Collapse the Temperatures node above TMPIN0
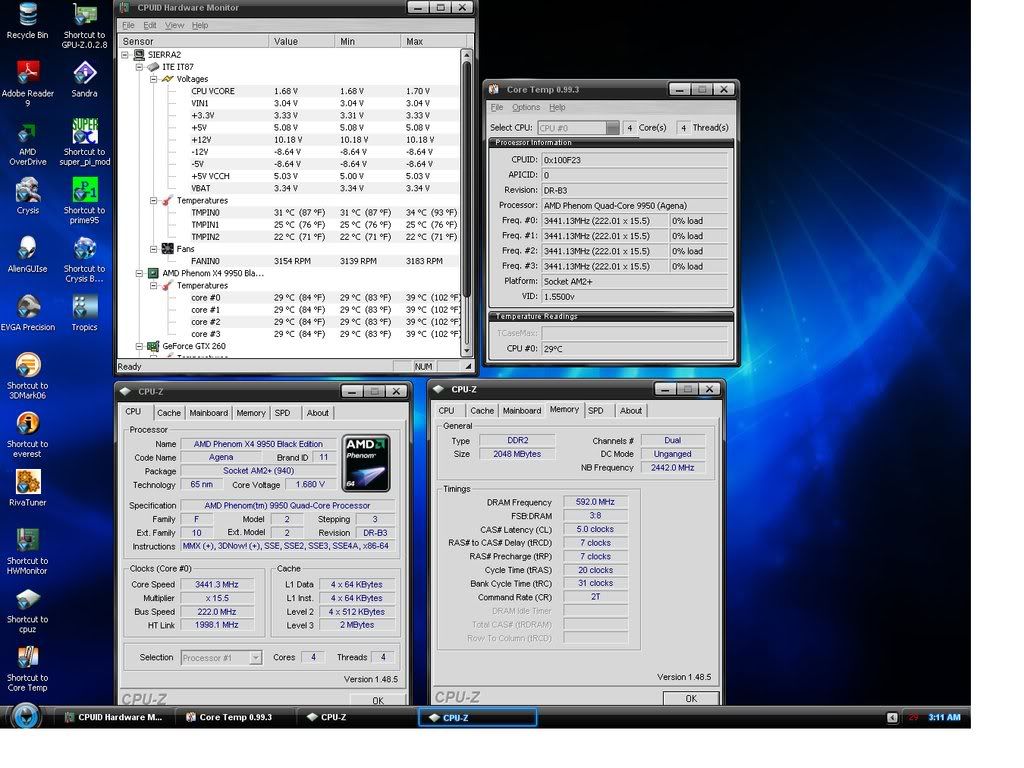 153,200
